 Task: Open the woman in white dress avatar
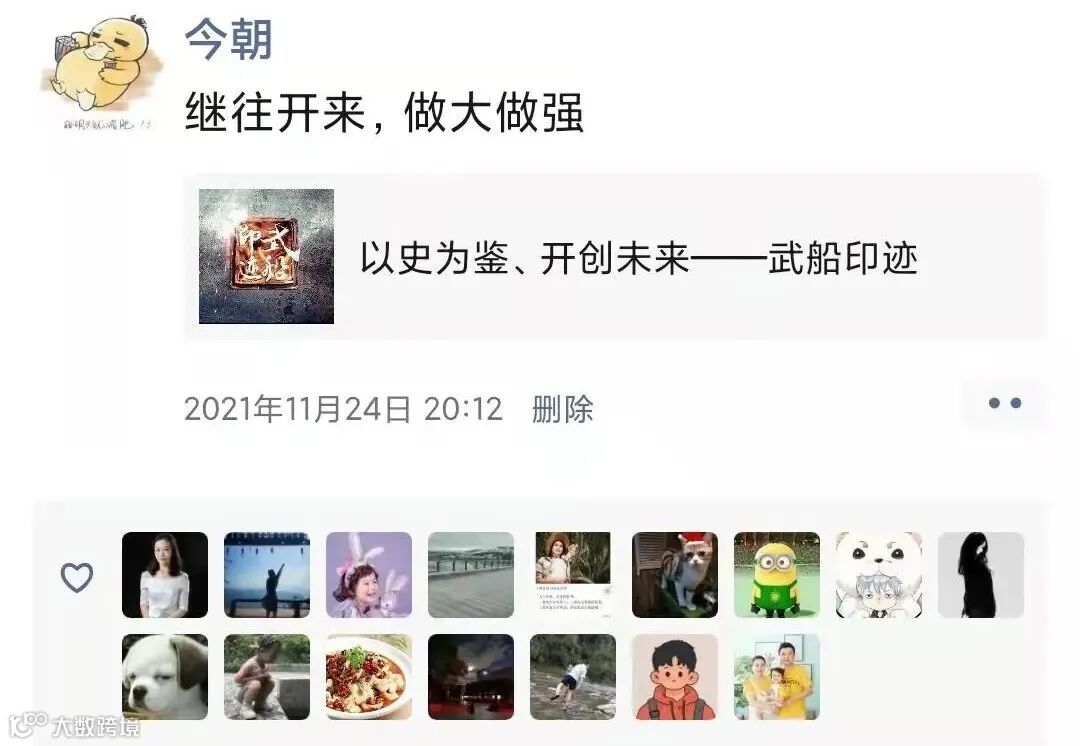pos(165,574)
